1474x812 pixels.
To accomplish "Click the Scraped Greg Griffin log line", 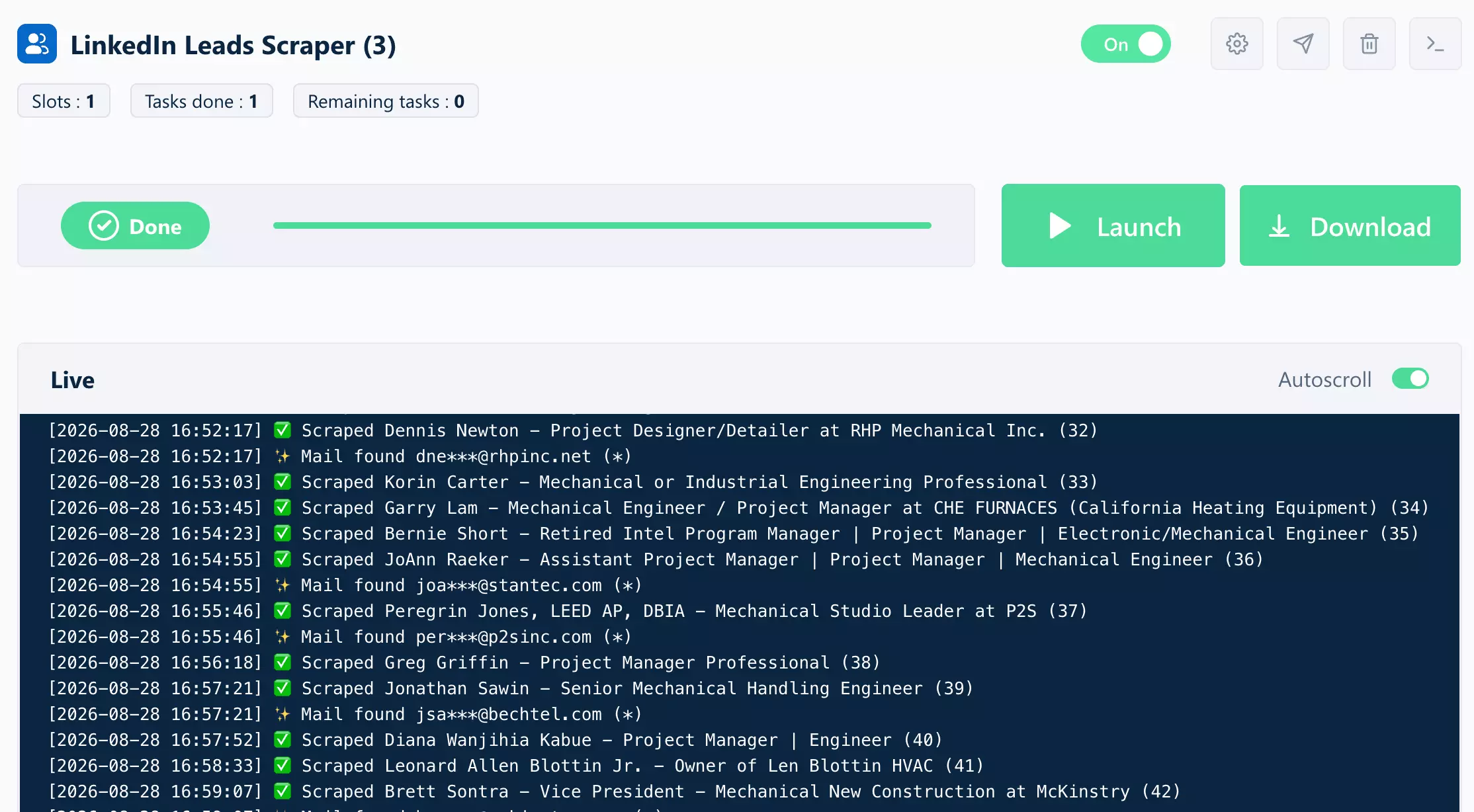I will [464, 663].
